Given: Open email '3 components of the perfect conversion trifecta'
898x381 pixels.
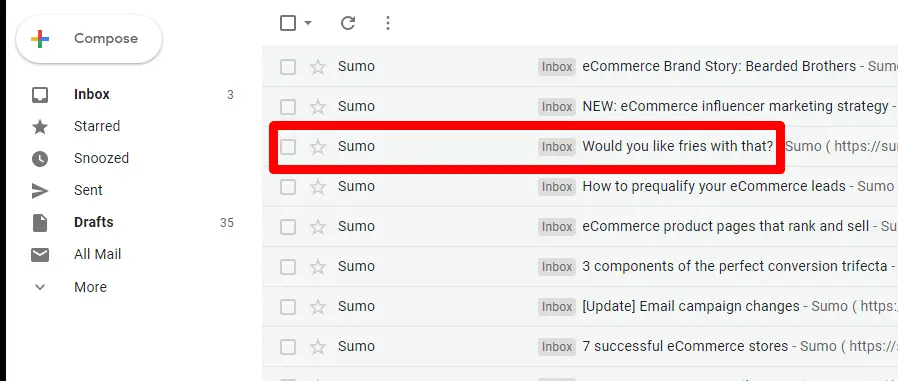Looking at the screenshot, I should click(x=735, y=266).
